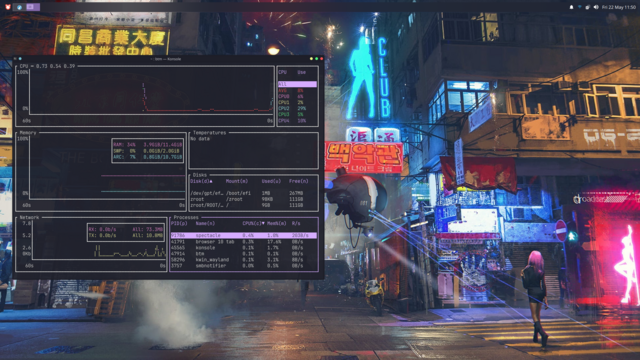Select CPU0 in the CPU legend
This screenshot has width=640, height=360.
pyautogui.click(x=297, y=97)
